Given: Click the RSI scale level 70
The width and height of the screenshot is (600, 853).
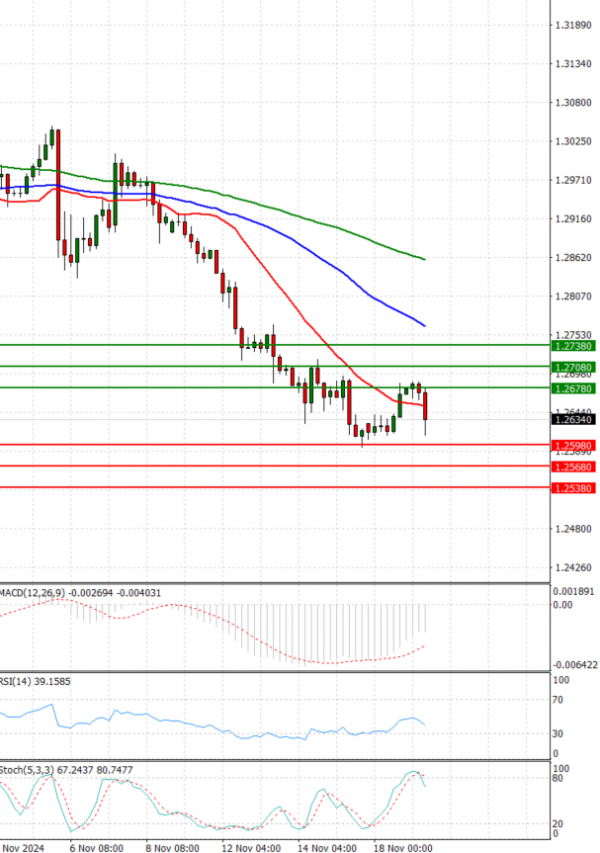Looking at the screenshot, I should pyautogui.click(x=558, y=700).
